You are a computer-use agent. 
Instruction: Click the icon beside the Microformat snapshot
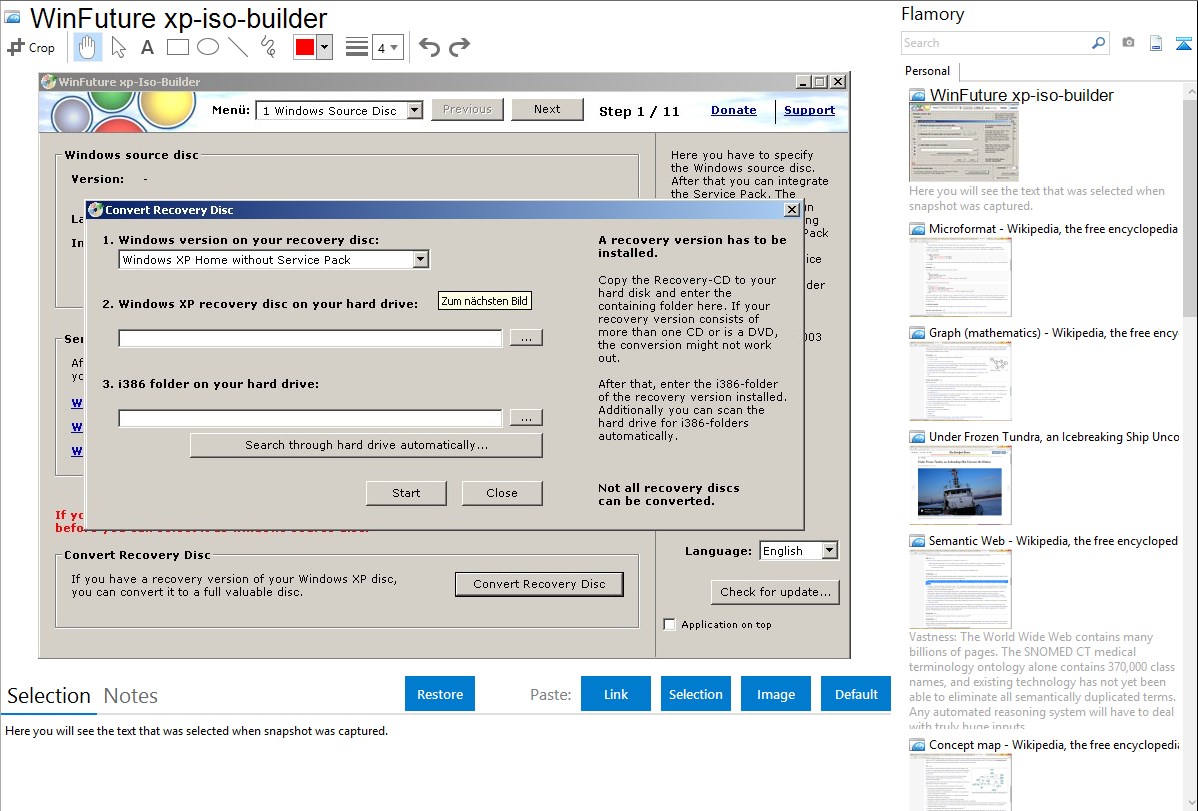point(917,229)
